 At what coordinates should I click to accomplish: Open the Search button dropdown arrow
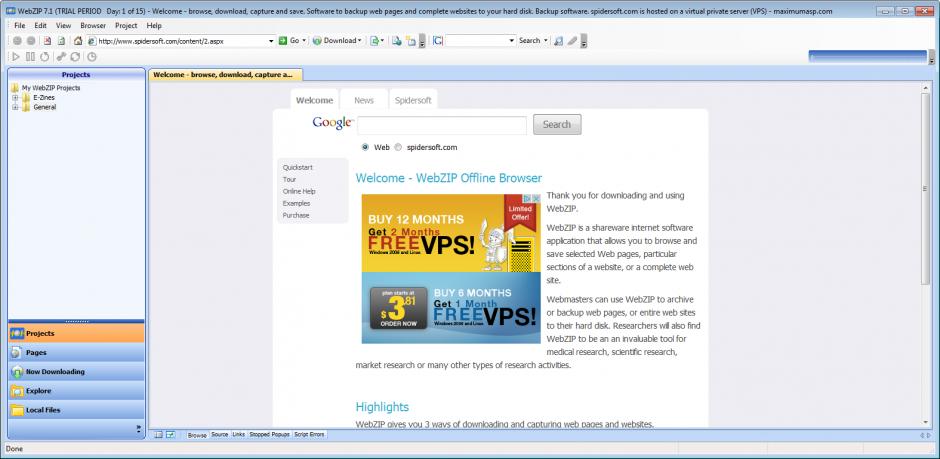[546, 41]
